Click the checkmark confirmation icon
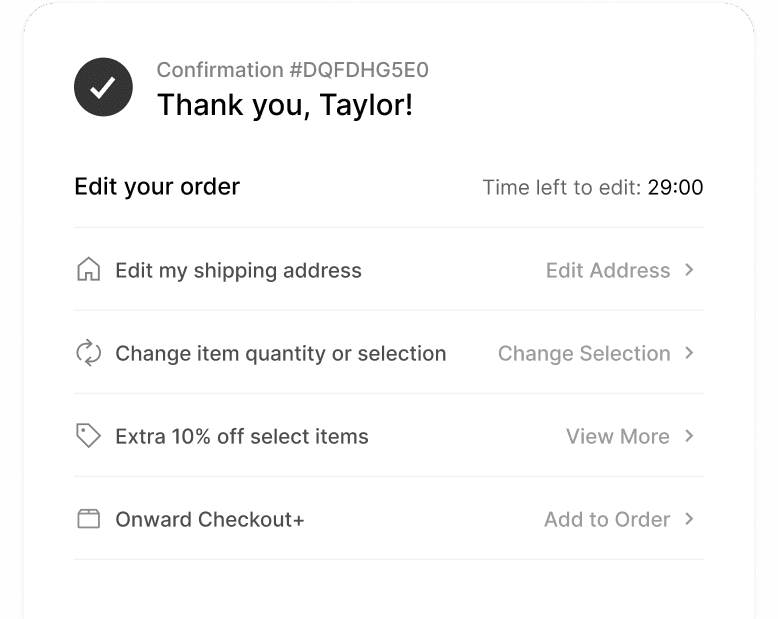The image size is (778, 619). tap(103, 87)
